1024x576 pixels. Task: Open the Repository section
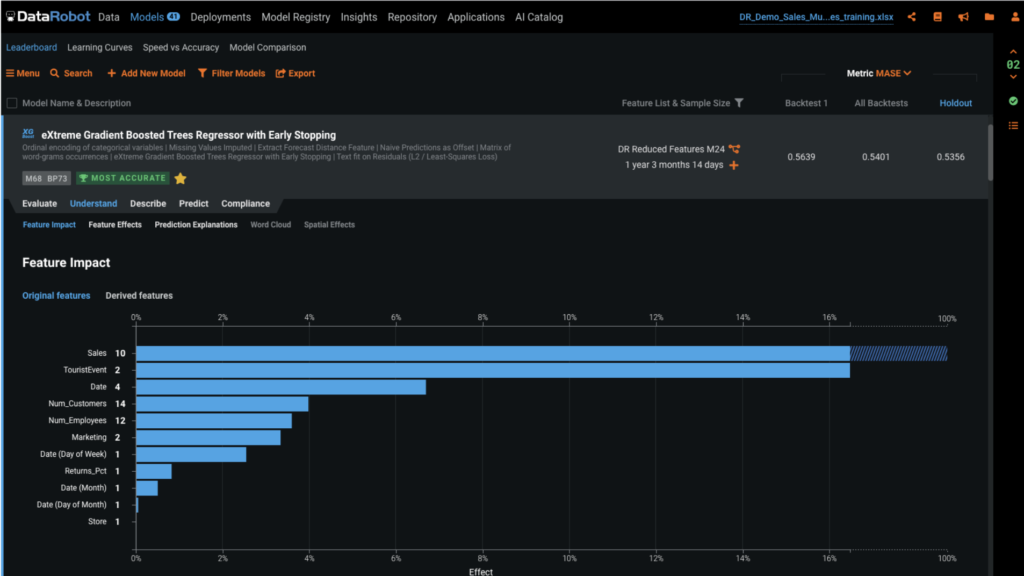(x=412, y=17)
